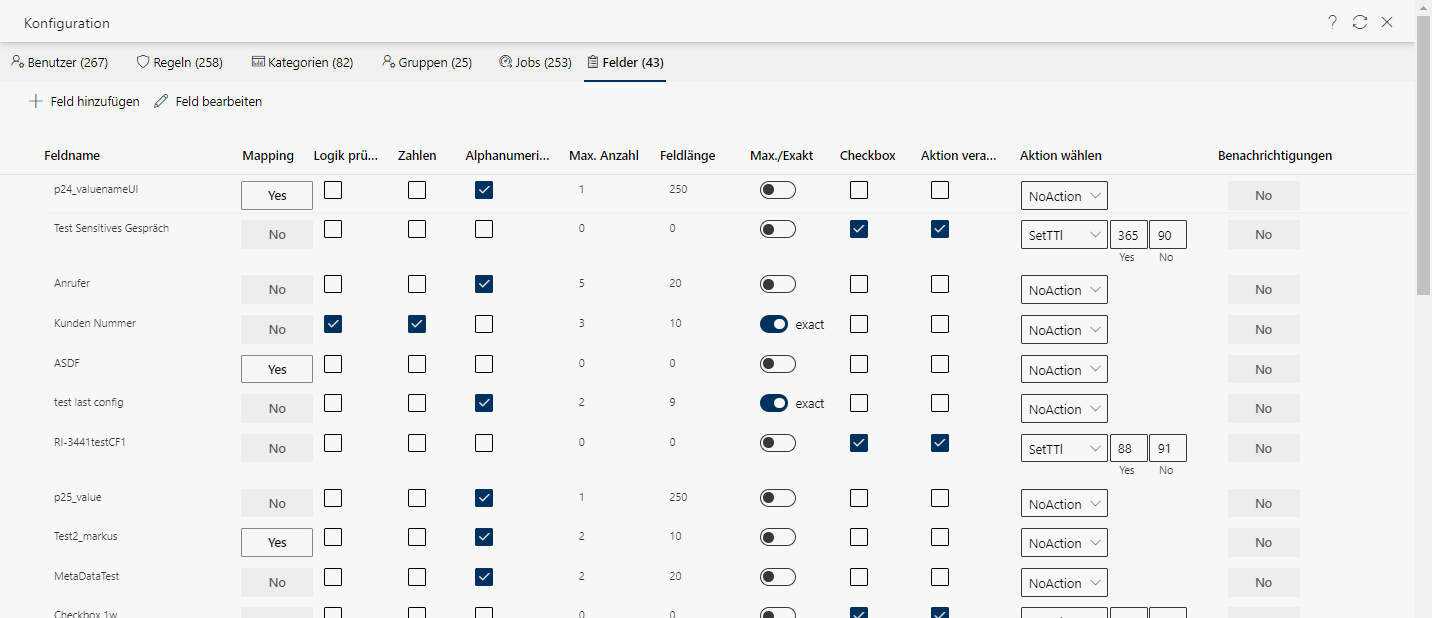
Task: Expand the SetTTl dropdown for RI-3441testCF1
Action: pyautogui.click(x=1063, y=449)
